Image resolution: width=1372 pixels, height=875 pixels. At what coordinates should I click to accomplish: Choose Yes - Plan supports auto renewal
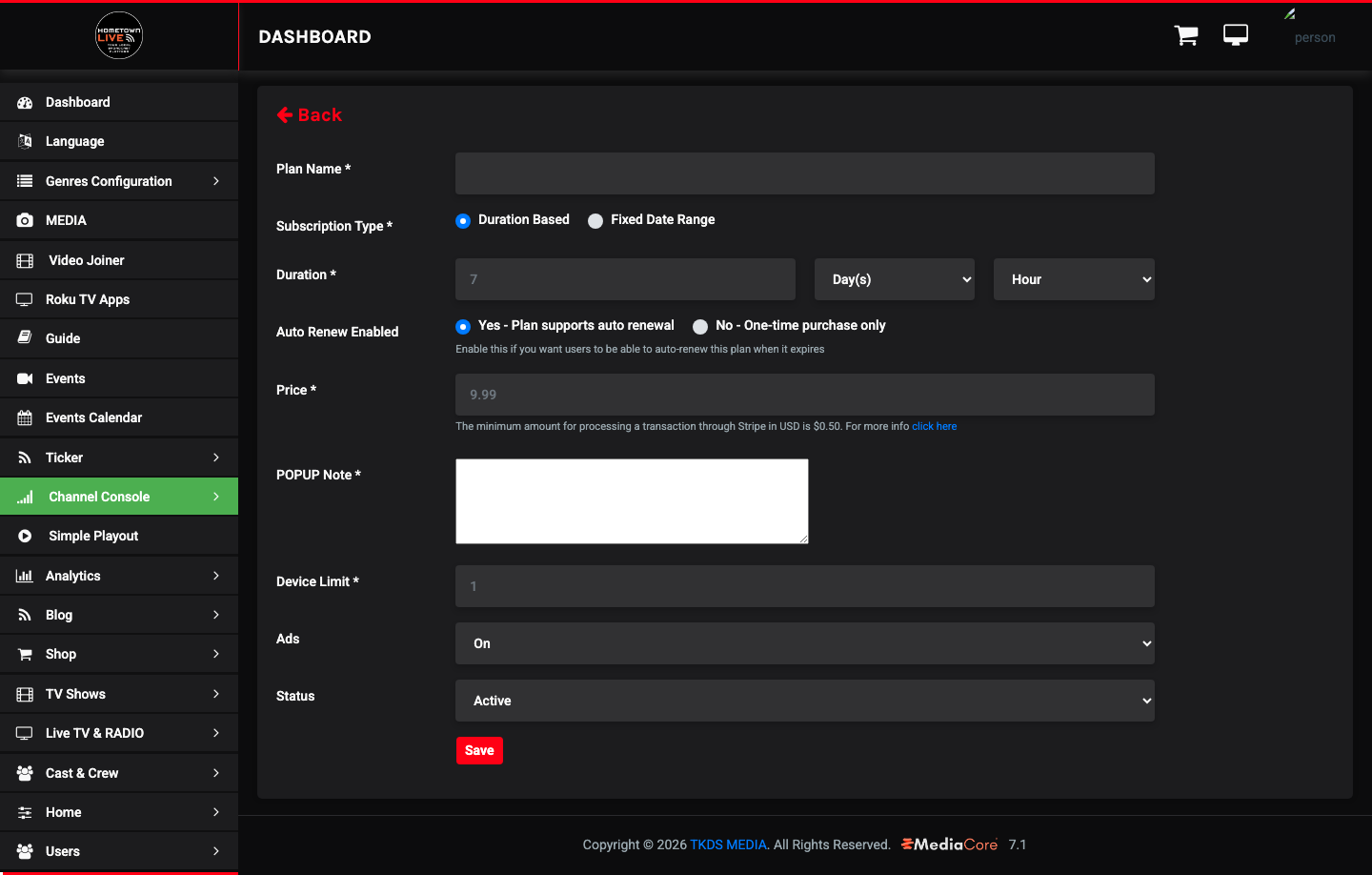point(463,326)
